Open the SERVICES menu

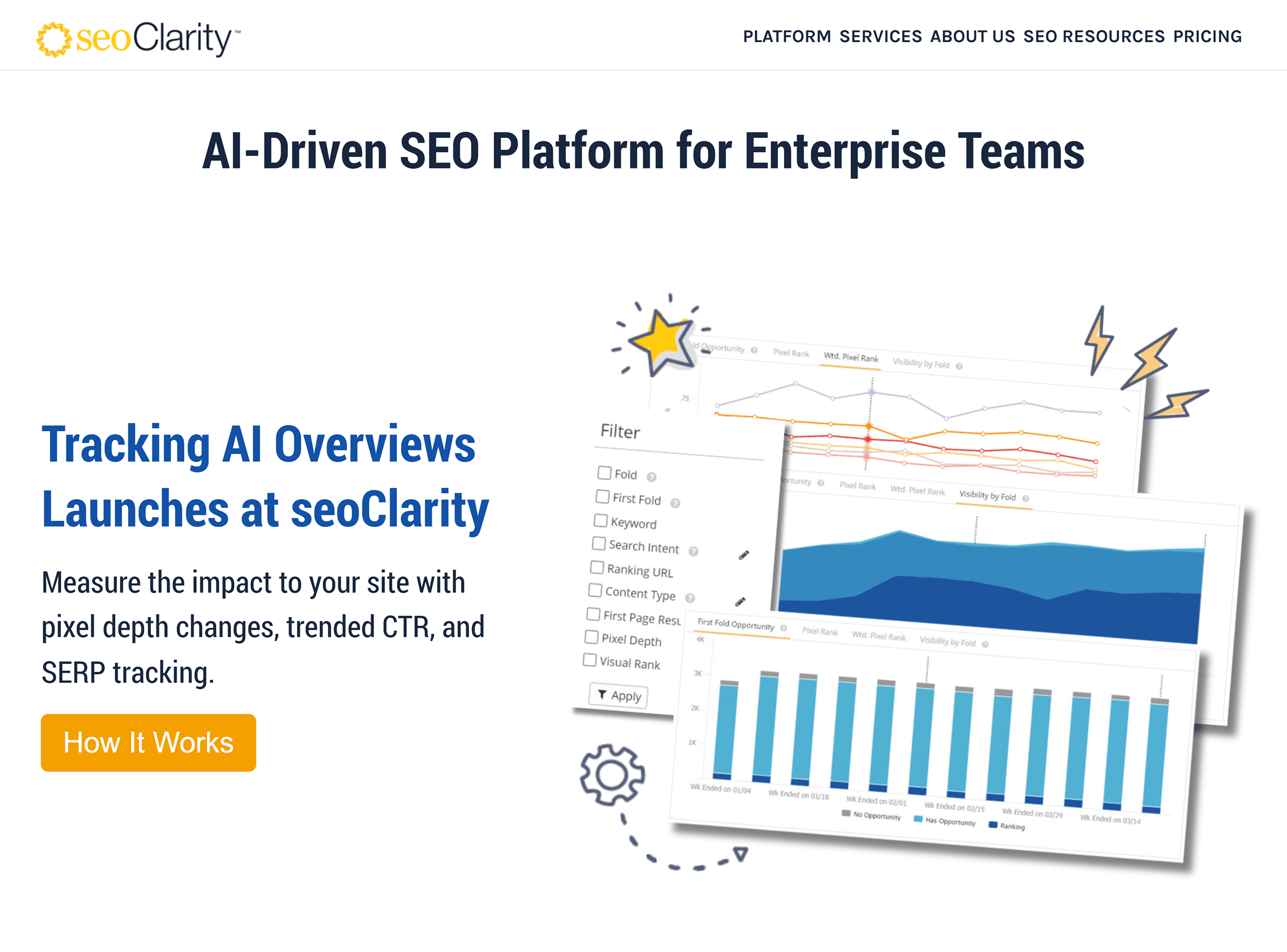tap(881, 37)
